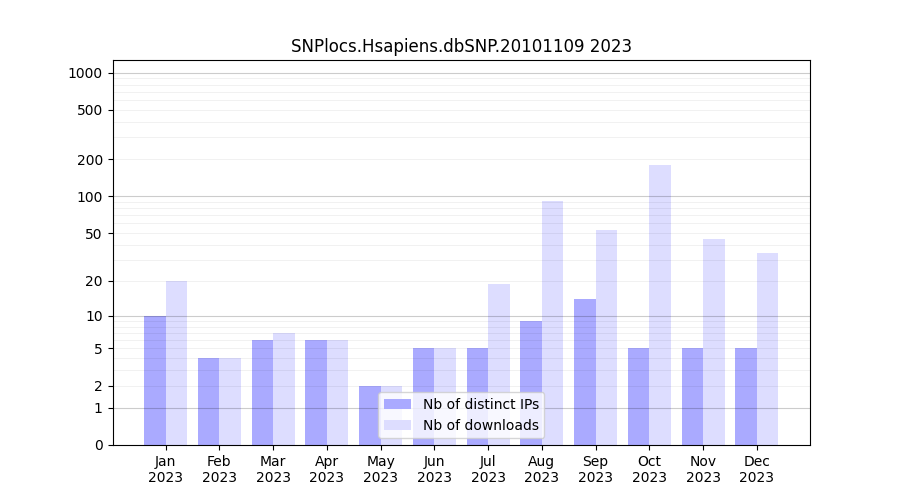Click the Jan 2023 distinct IPs bar
The image size is (900, 500).
coord(155,380)
